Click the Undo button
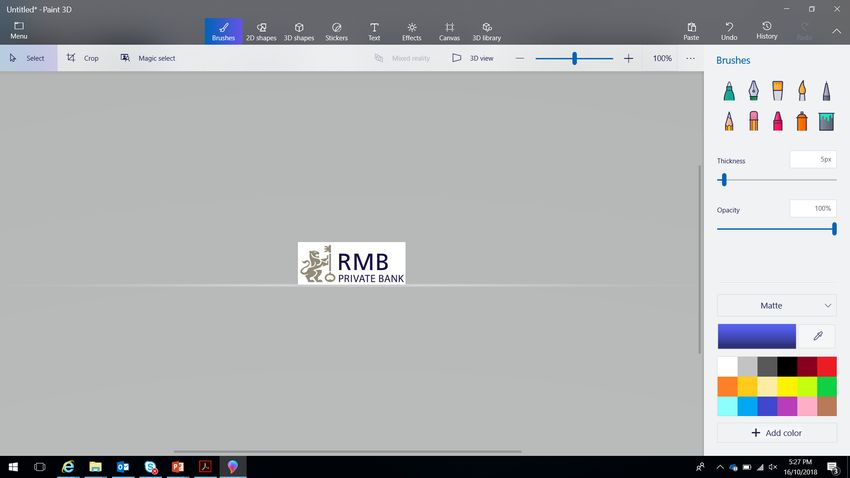Image resolution: width=850 pixels, height=478 pixels. point(729,31)
